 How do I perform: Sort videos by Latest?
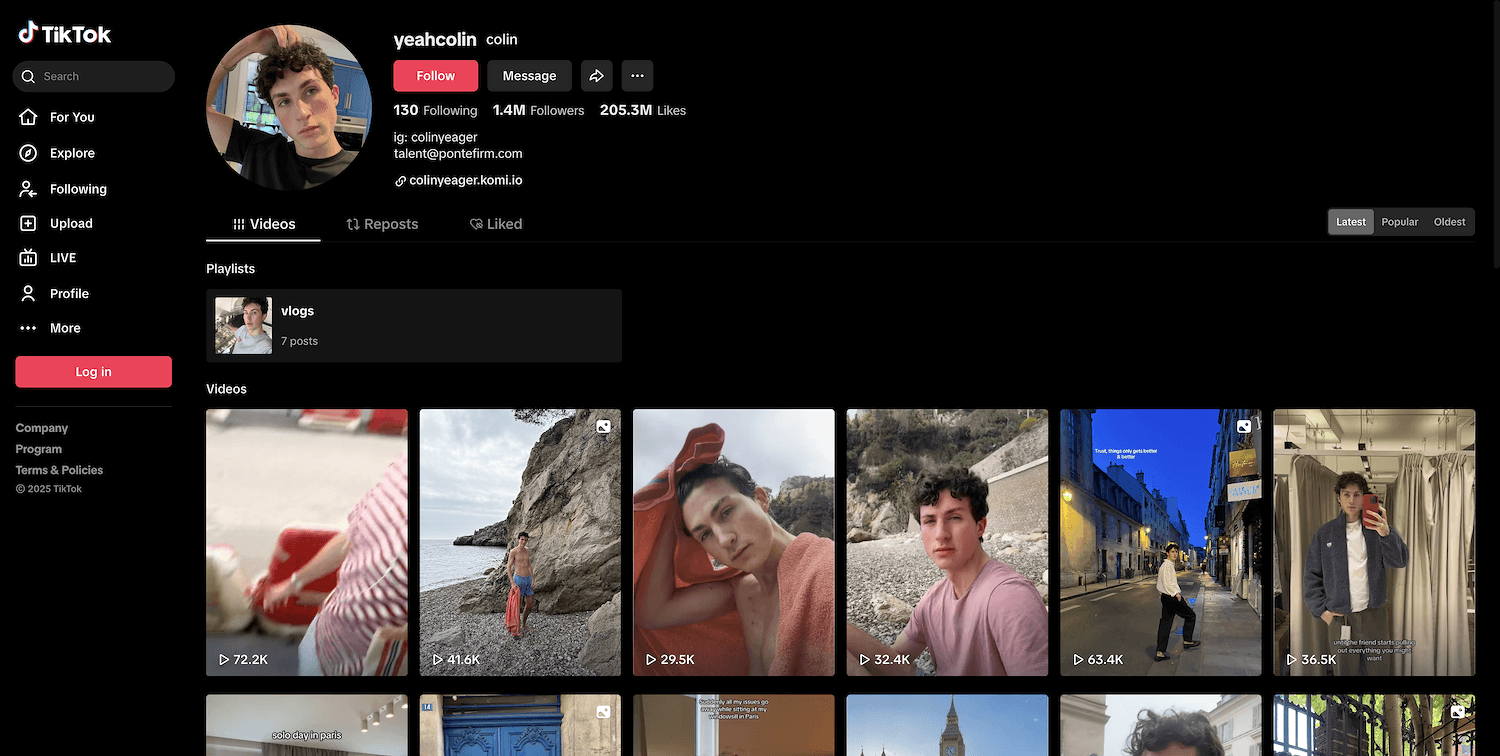(x=1350, y=222)
